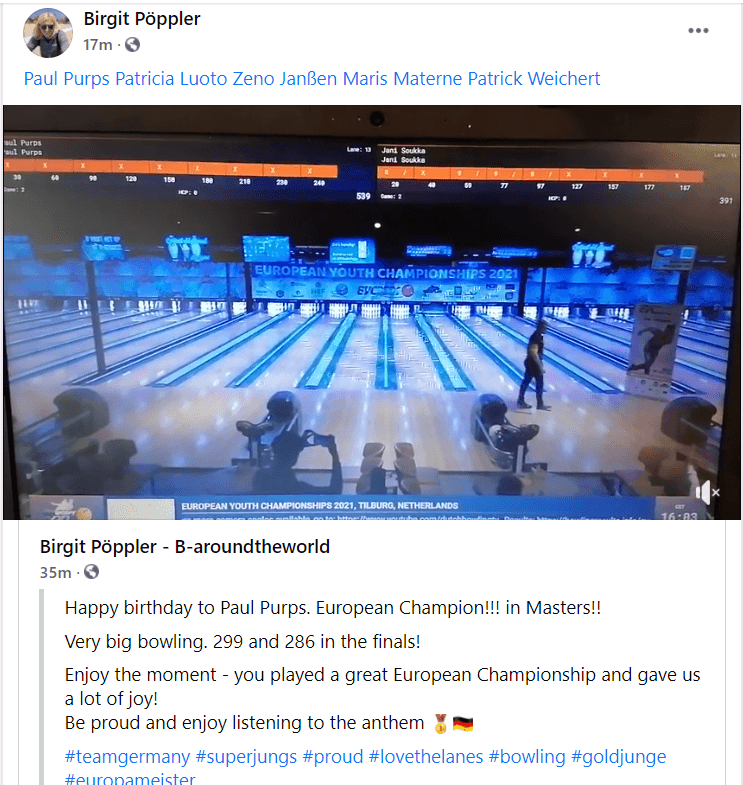Open the #lovethelanes hashtag
This screenshot has height=785, width=743.
click(x=426, y=756)
